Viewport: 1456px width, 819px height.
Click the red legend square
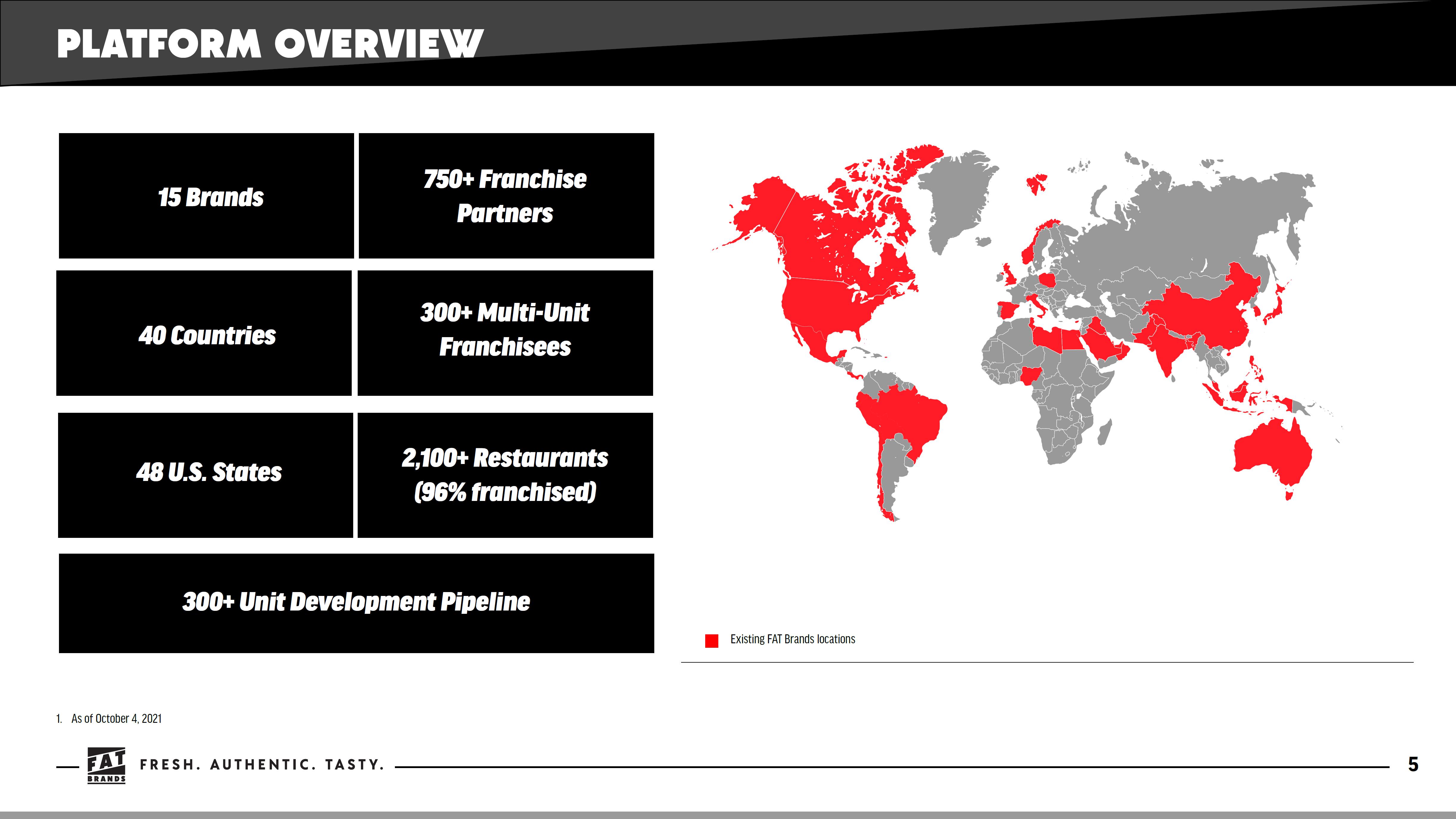point(711,640)
